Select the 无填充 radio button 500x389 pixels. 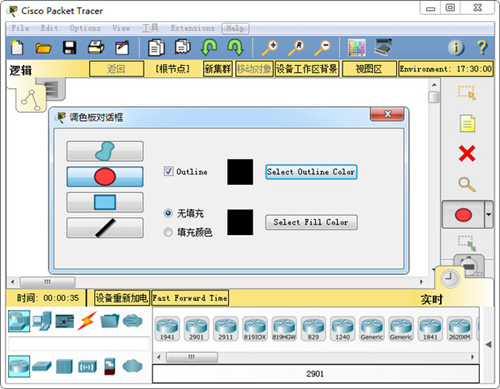tap(168, 213)
